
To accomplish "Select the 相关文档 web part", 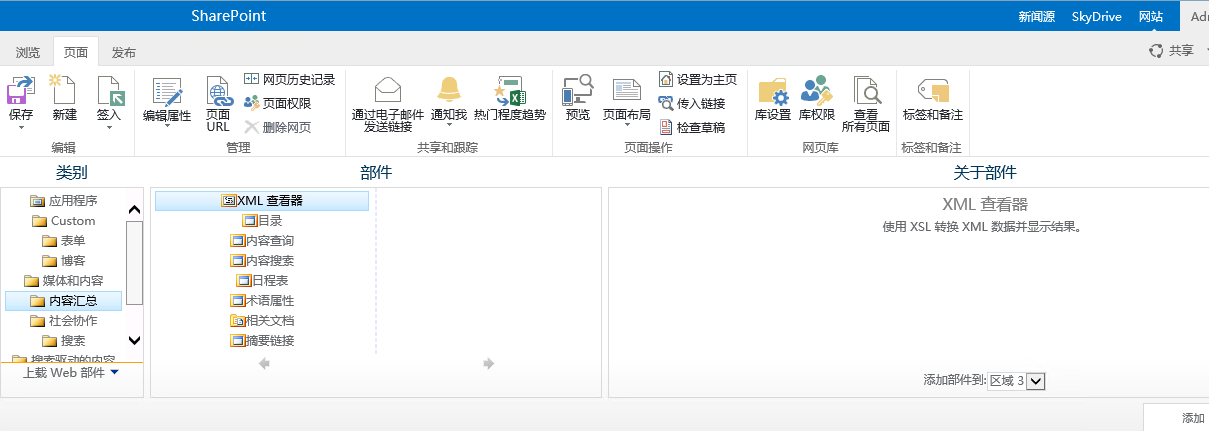I will tap(262, 321).
